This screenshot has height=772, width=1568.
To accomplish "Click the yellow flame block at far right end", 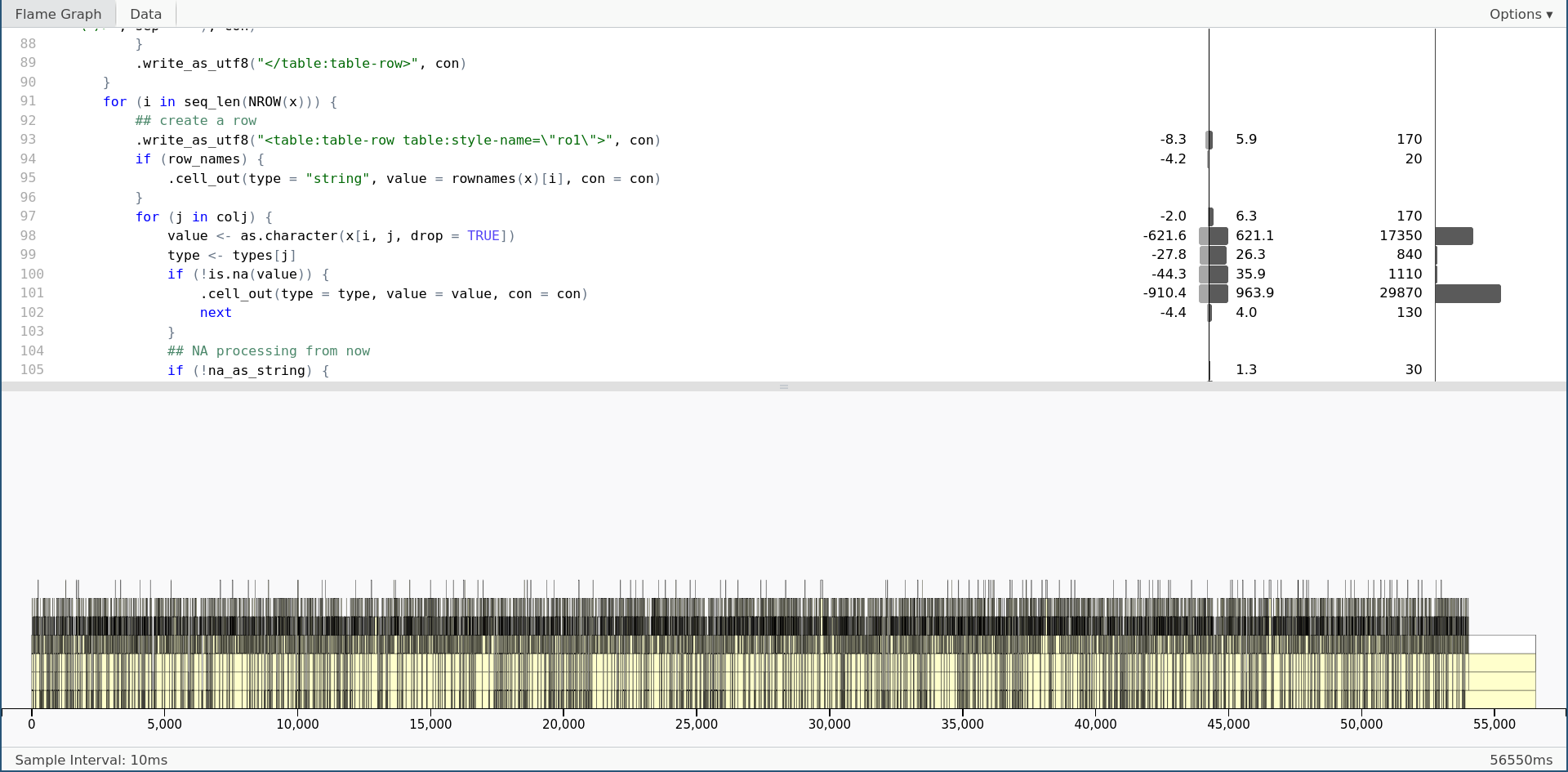I will (x=1502, y=681).
